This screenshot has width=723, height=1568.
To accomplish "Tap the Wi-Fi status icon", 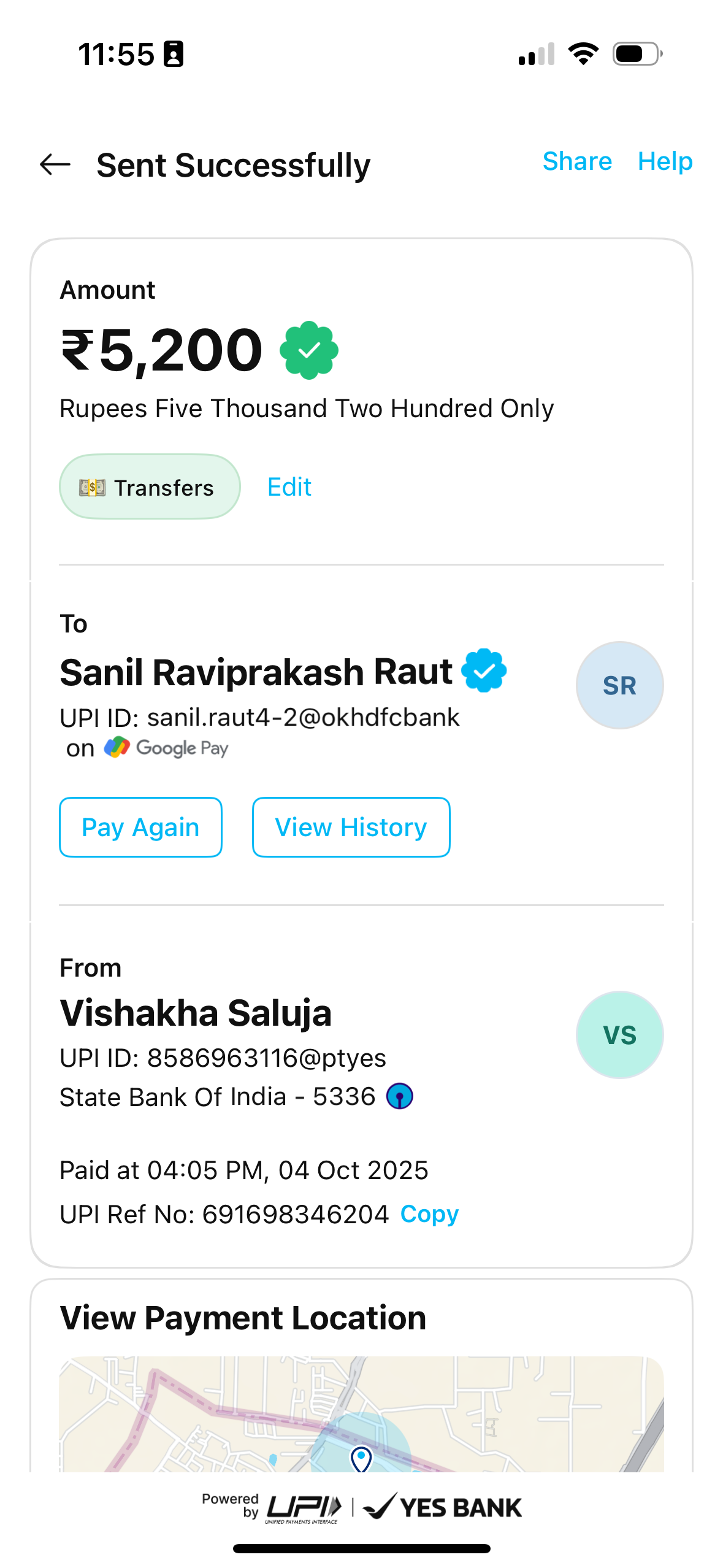I will (583, 54).
